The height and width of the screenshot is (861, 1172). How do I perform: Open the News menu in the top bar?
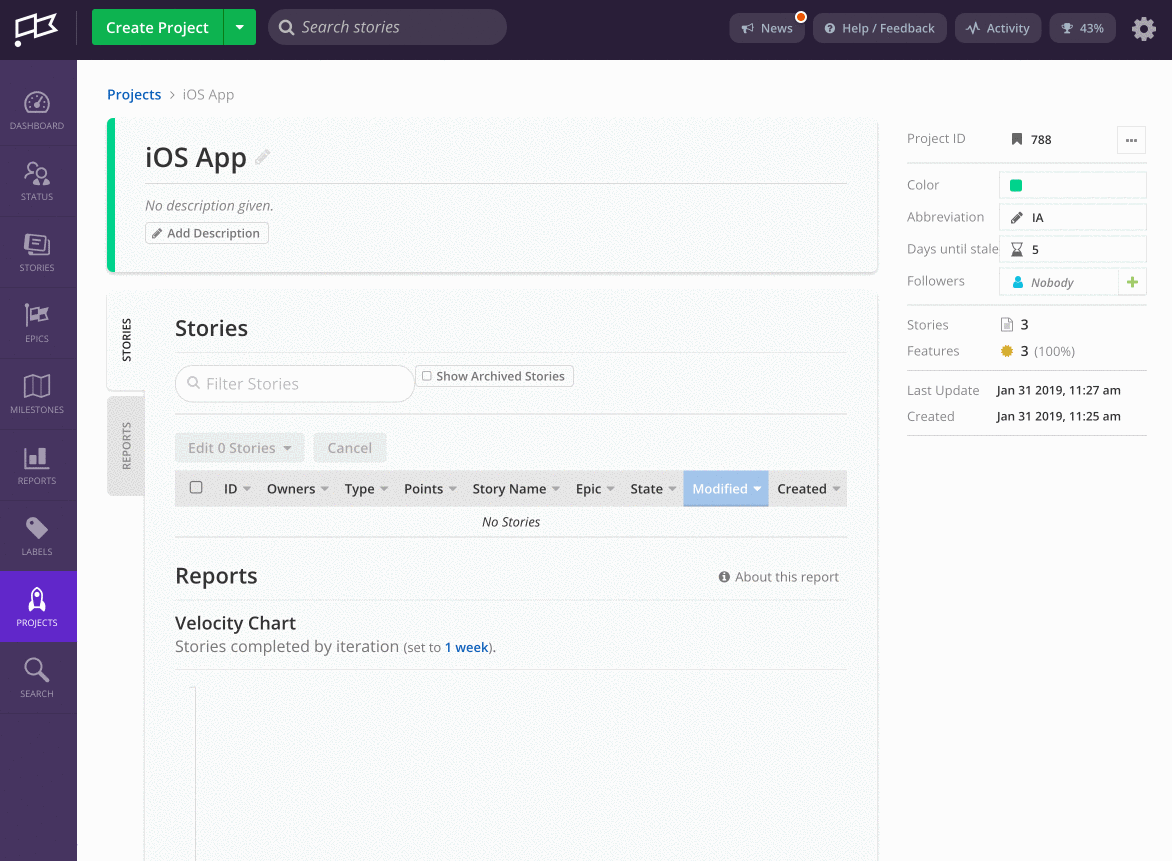[767, 28]
